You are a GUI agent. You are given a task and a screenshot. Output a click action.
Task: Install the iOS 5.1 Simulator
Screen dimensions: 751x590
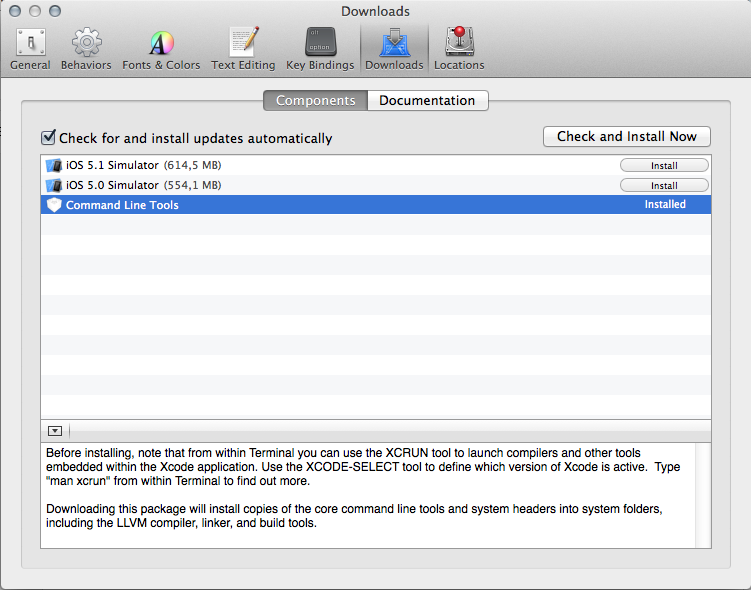point(664,165)
